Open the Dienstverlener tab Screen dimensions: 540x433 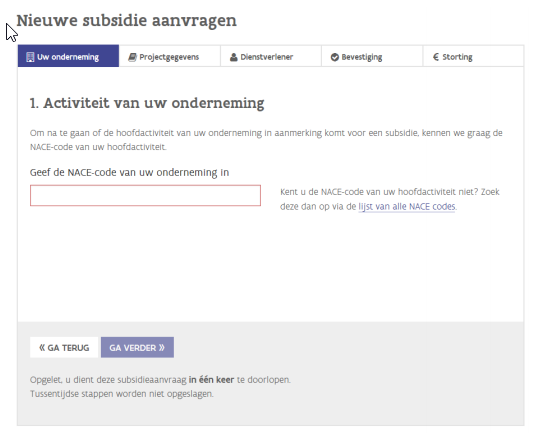271,56
